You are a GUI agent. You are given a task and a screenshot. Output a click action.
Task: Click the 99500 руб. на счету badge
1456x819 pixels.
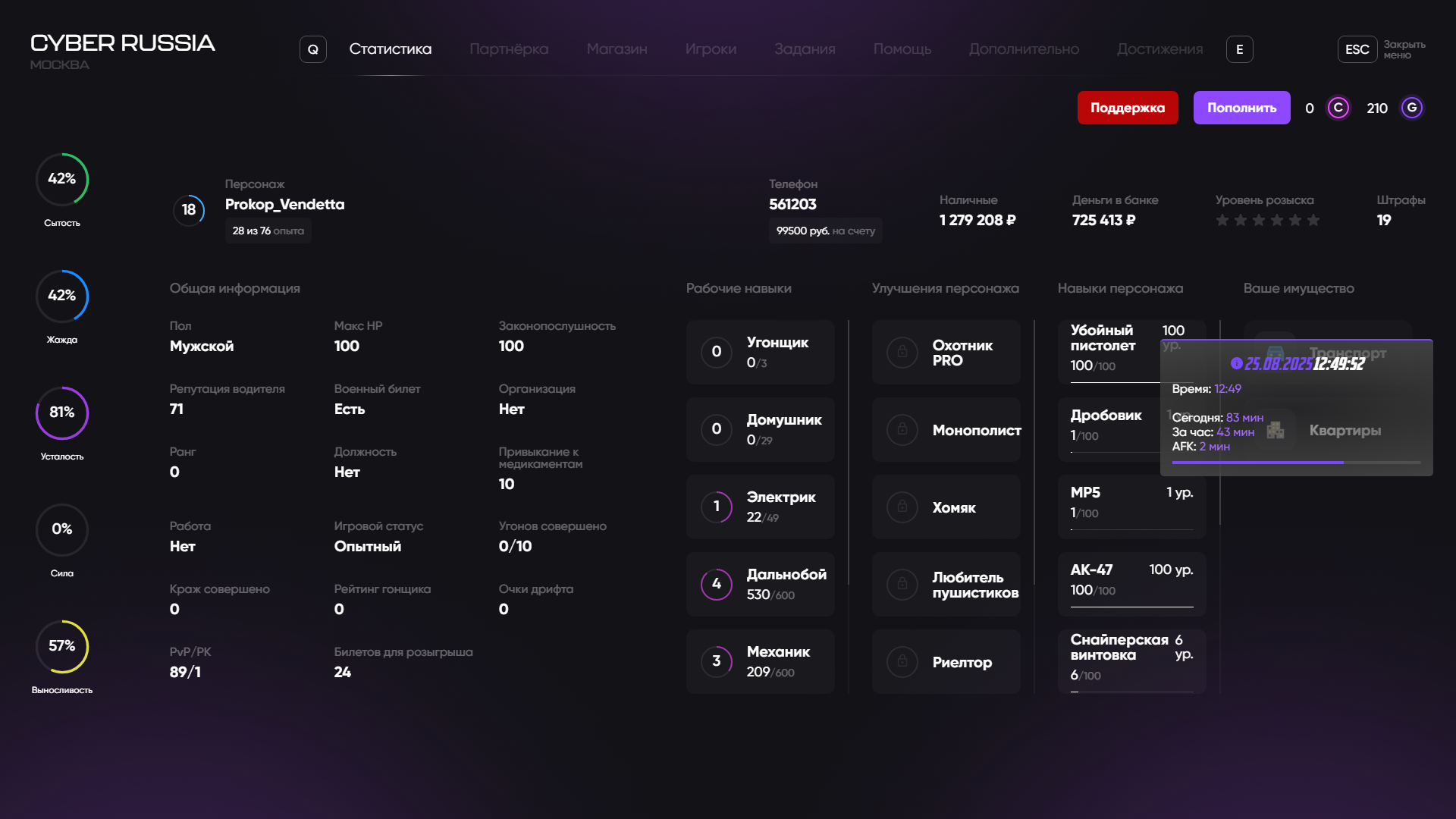[826, 231]
